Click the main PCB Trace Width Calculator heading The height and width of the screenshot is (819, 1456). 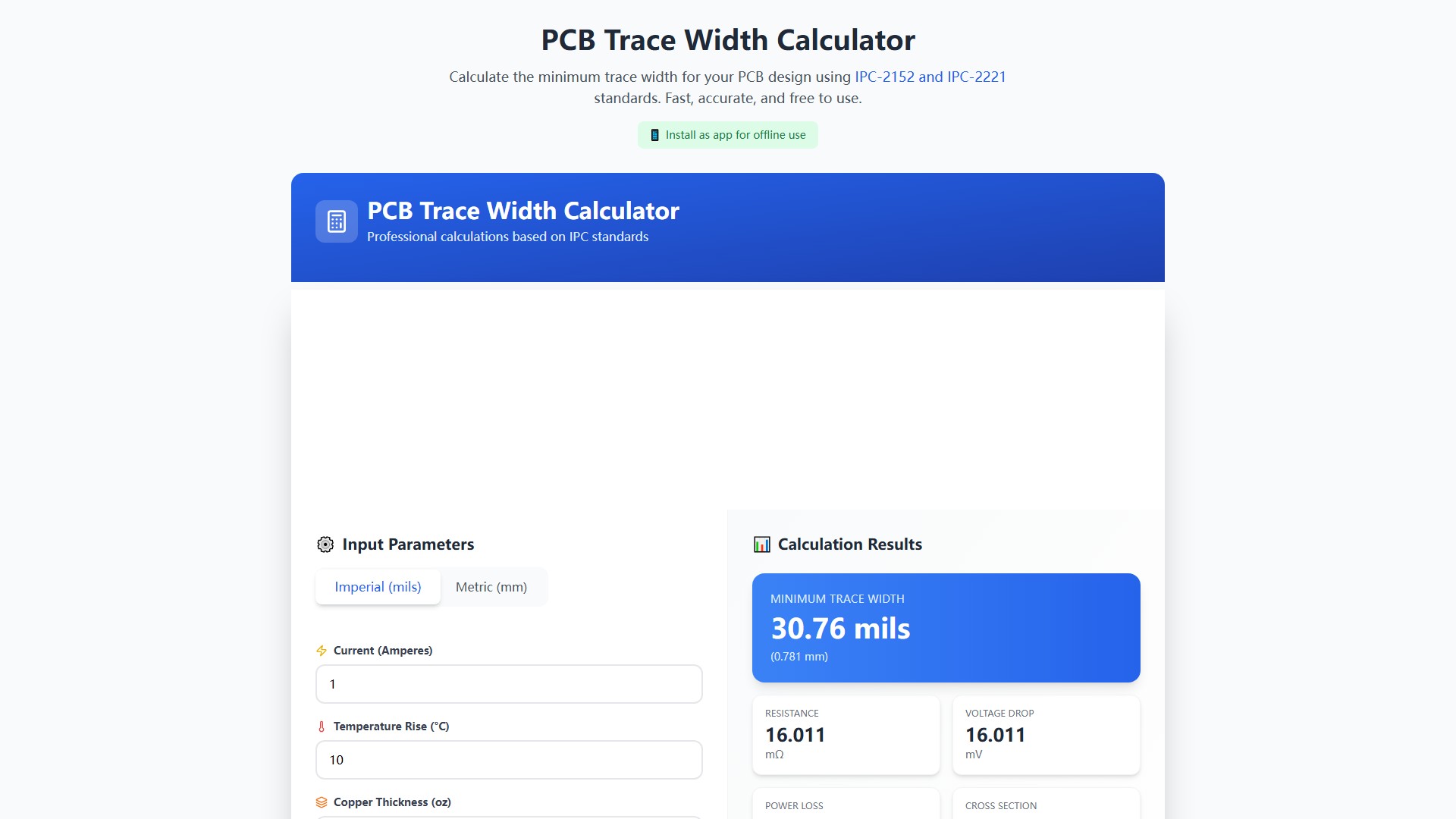click(x=727, y=40)
